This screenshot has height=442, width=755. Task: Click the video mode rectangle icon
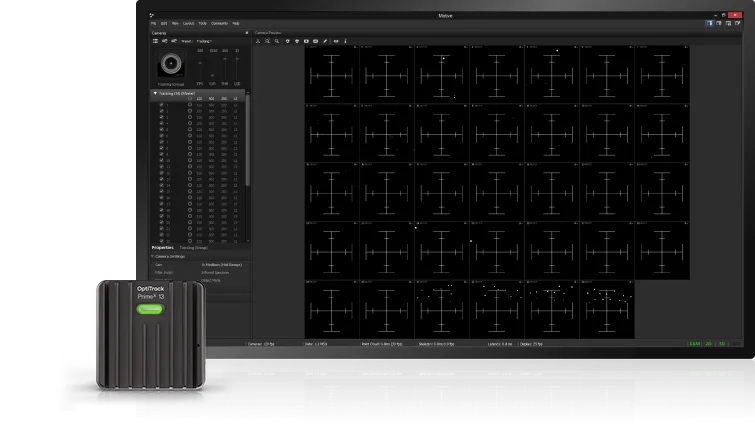(315, 41)
